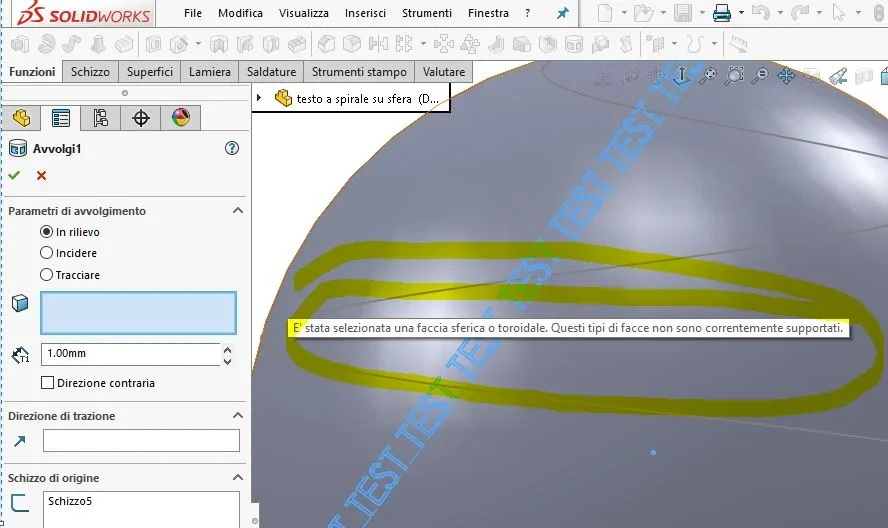Open the Strumenti menu
The width and height of the screenshot is (888, 528).
(427, 13)
